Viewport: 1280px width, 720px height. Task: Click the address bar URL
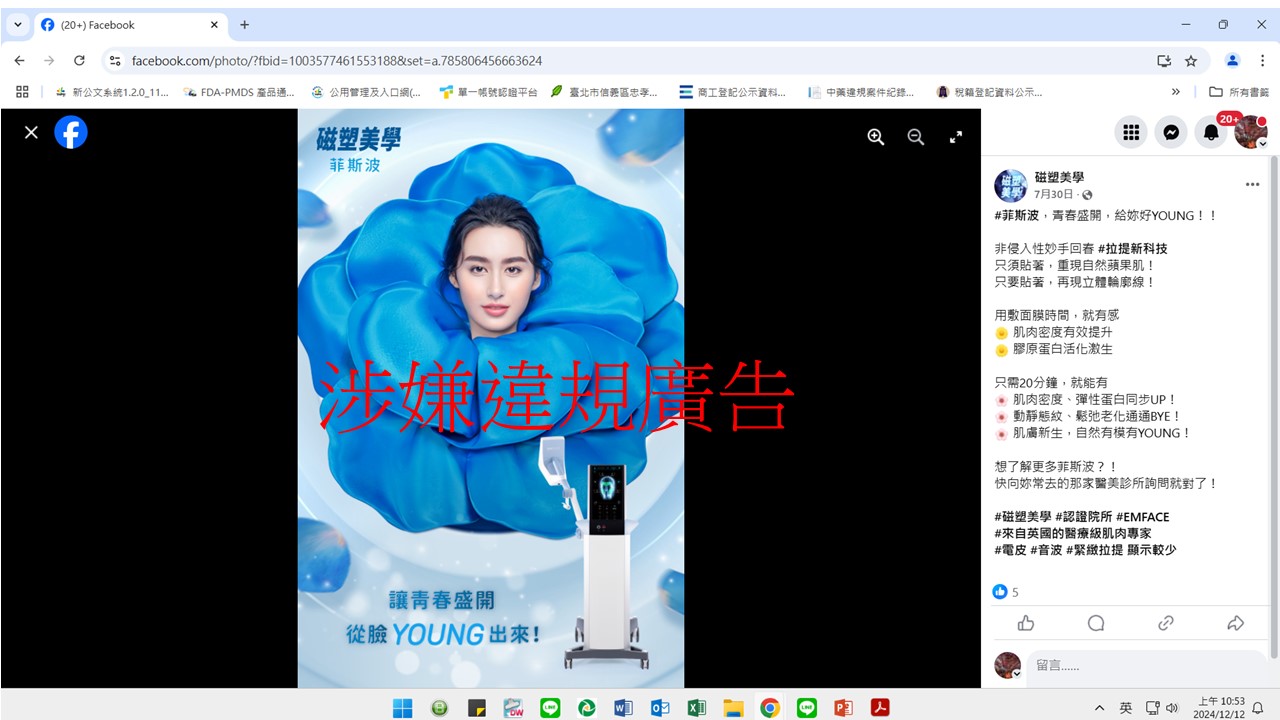337,61
